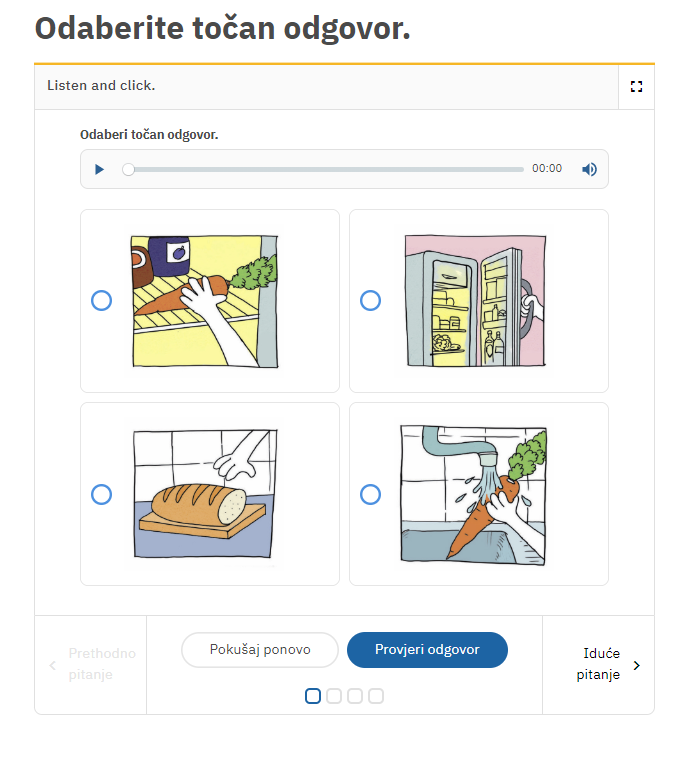The width and height of the screenshot is (697, 757).
Task: Select radio button for washing carrot picture
Action: 370,494
